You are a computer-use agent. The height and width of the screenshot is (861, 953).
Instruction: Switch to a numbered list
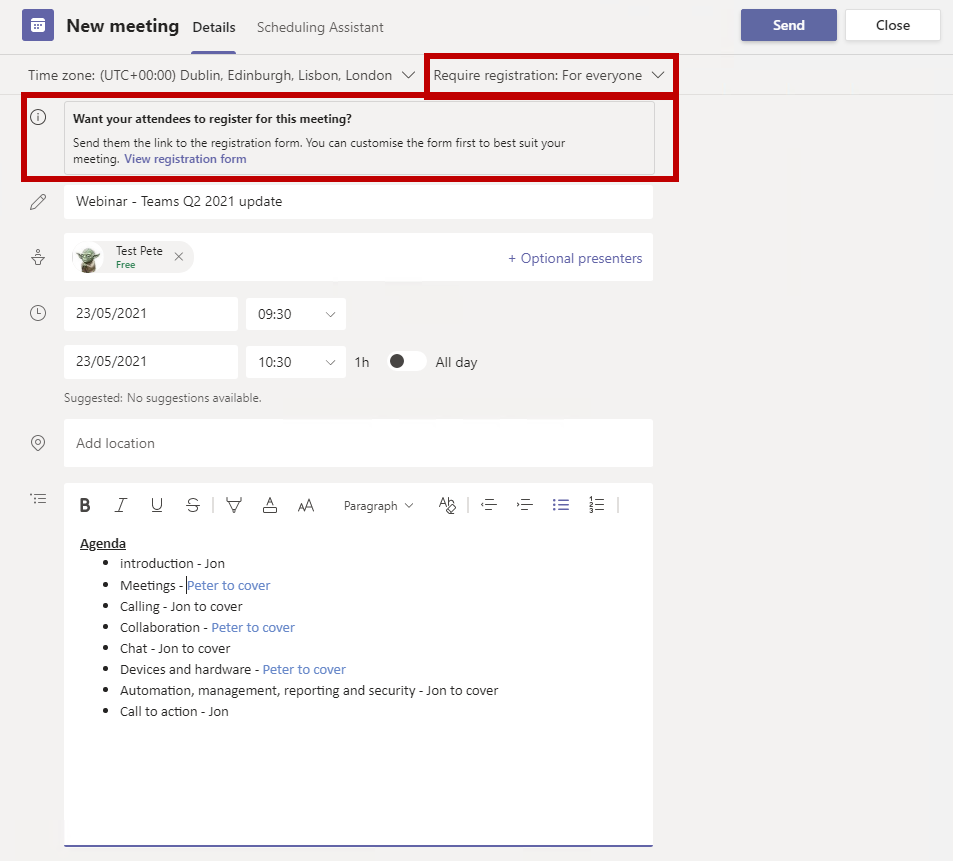(597, 506)
